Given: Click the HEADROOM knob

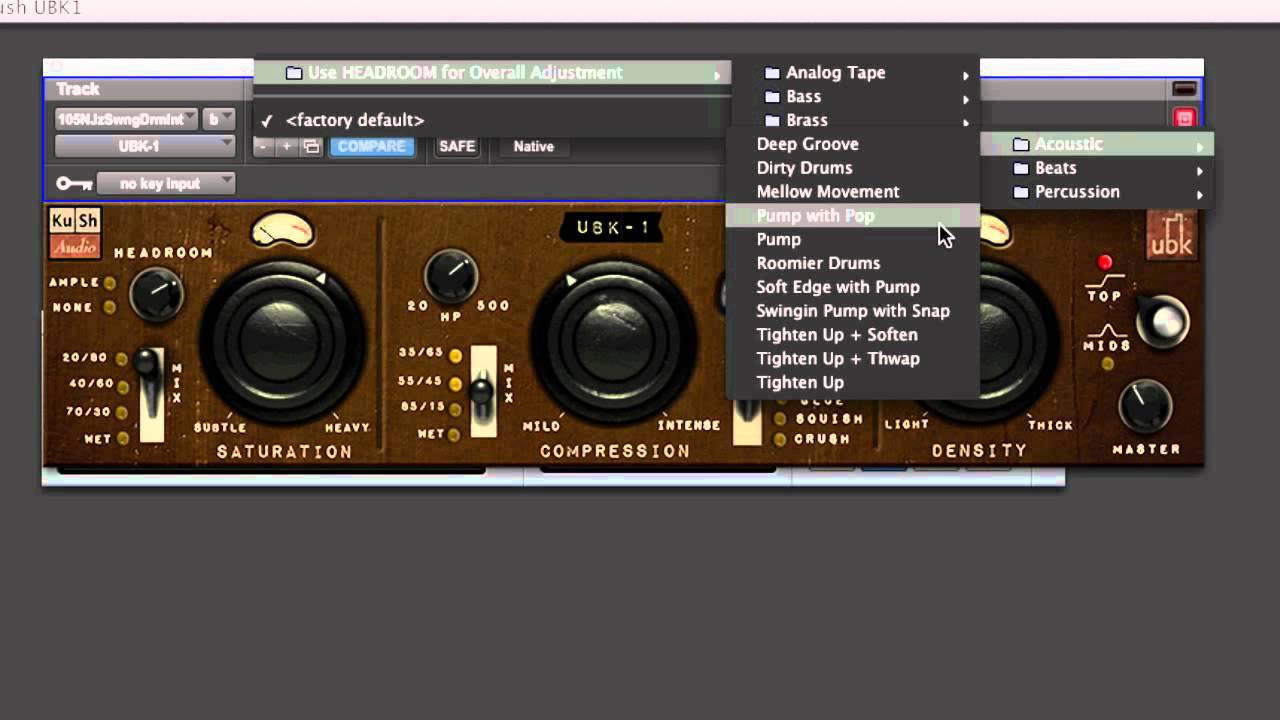Looking at the screenshot, I should (x=157, y=294).
